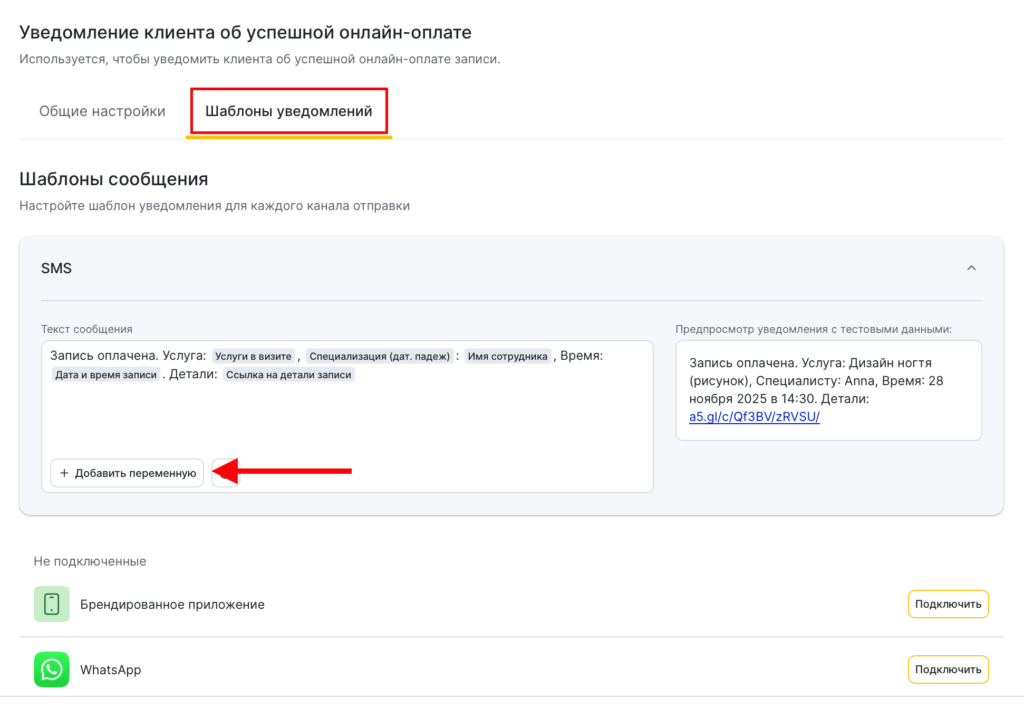Select the Специализация (дат. падеж) variable chip
Image resolution: width=1024 pixels, height=708 pixels.
[379, 356]
